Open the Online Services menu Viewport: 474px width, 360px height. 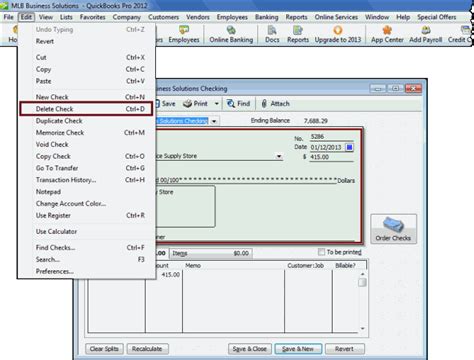coord(336,17)
